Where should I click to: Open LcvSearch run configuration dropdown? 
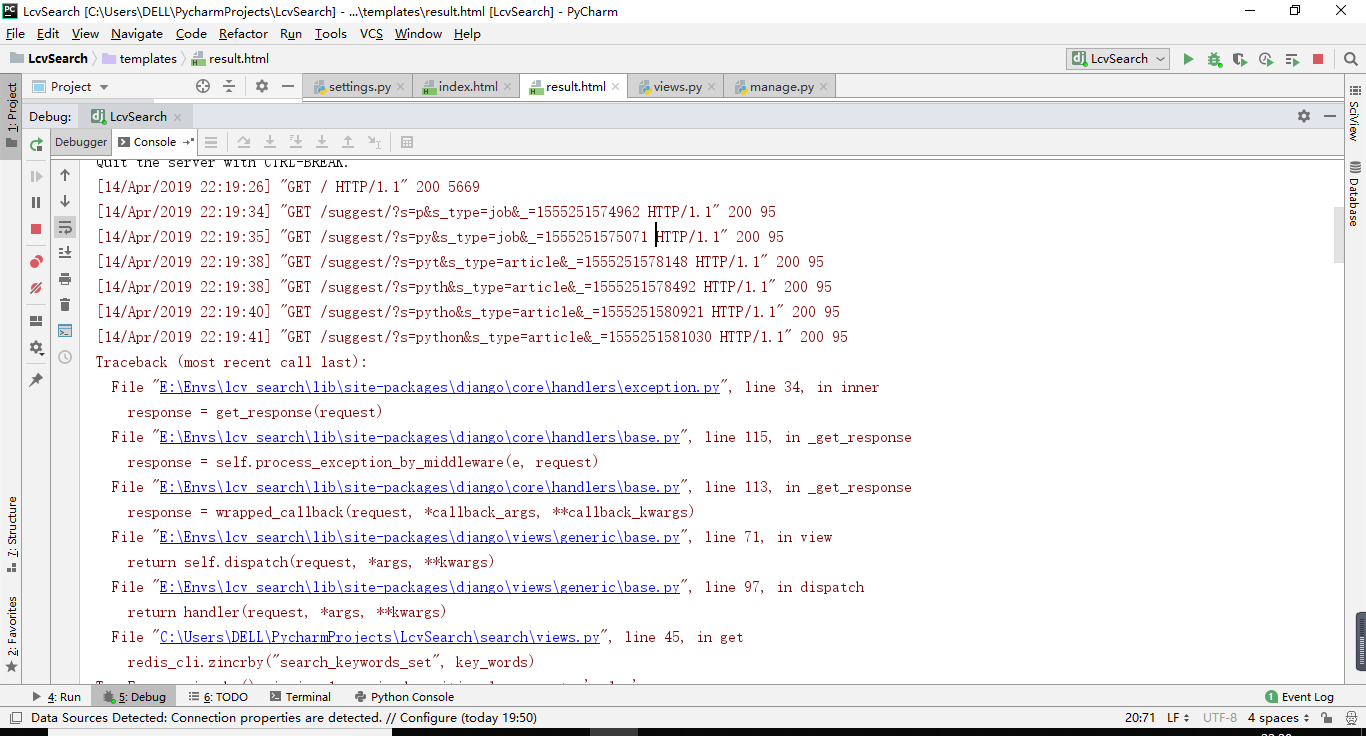[x=1118, y=59]
